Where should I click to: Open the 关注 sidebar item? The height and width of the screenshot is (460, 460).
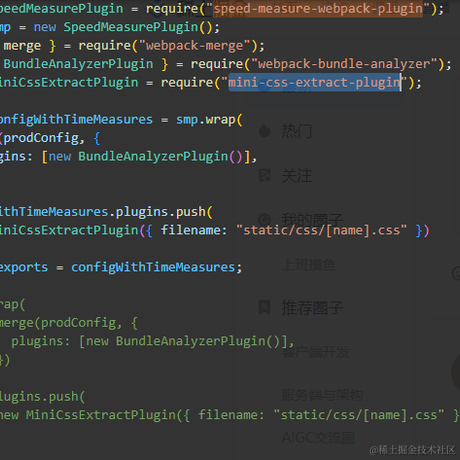(297, 176)
